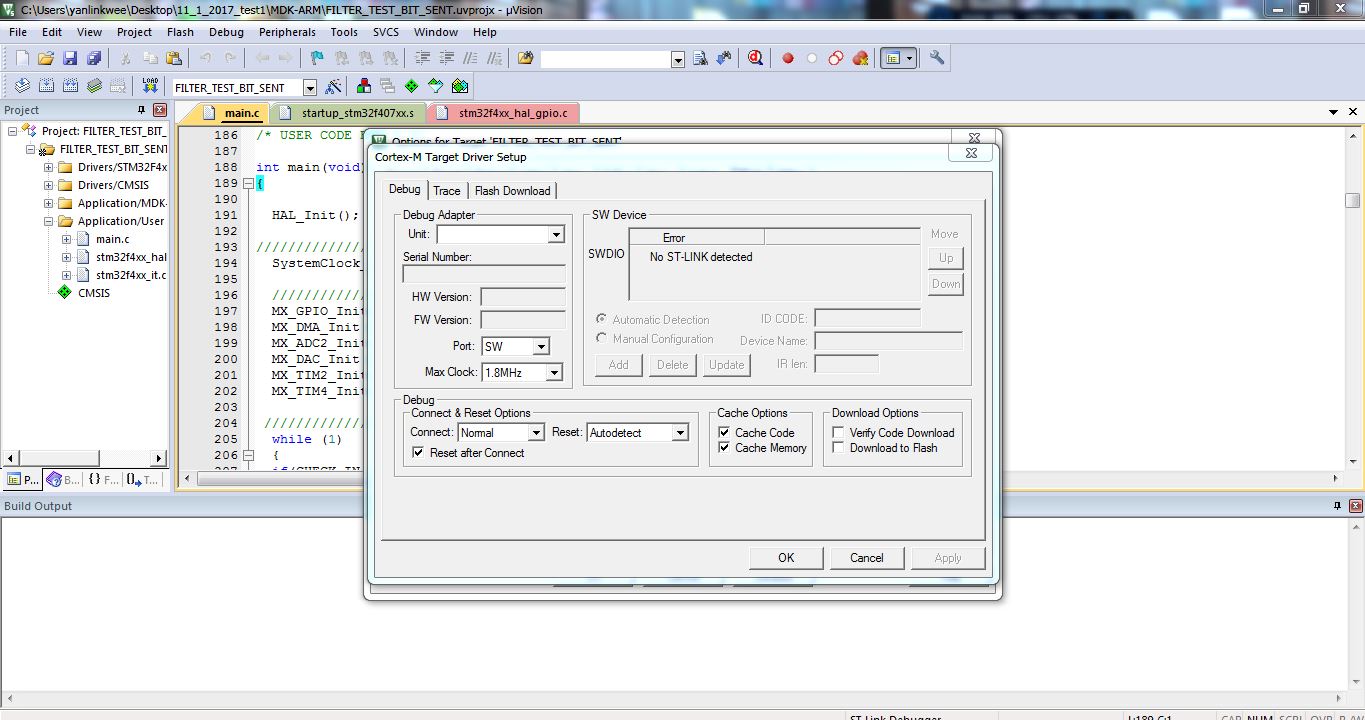The image size is (1365, 720).
Task: Click the Batch Build icon
Action: (94, 87)
